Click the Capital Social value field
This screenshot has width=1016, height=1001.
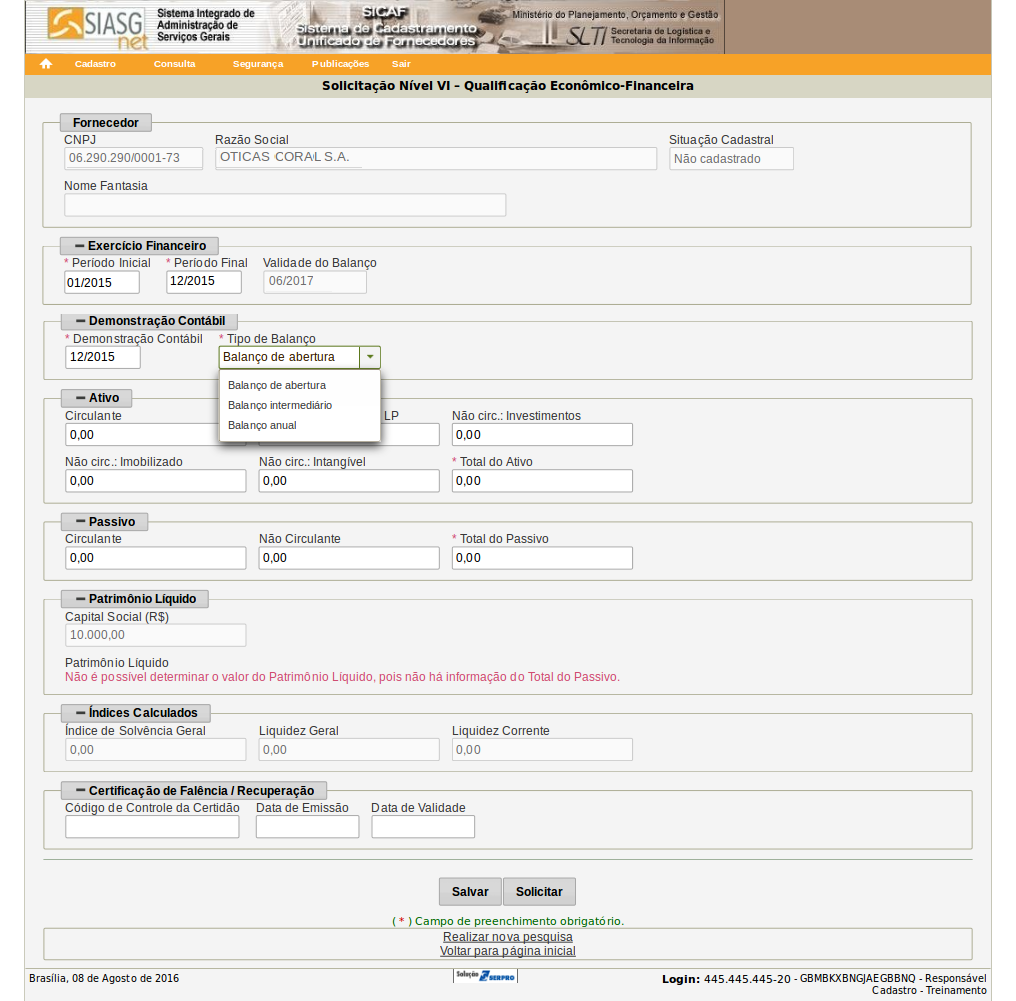[156, 635]
